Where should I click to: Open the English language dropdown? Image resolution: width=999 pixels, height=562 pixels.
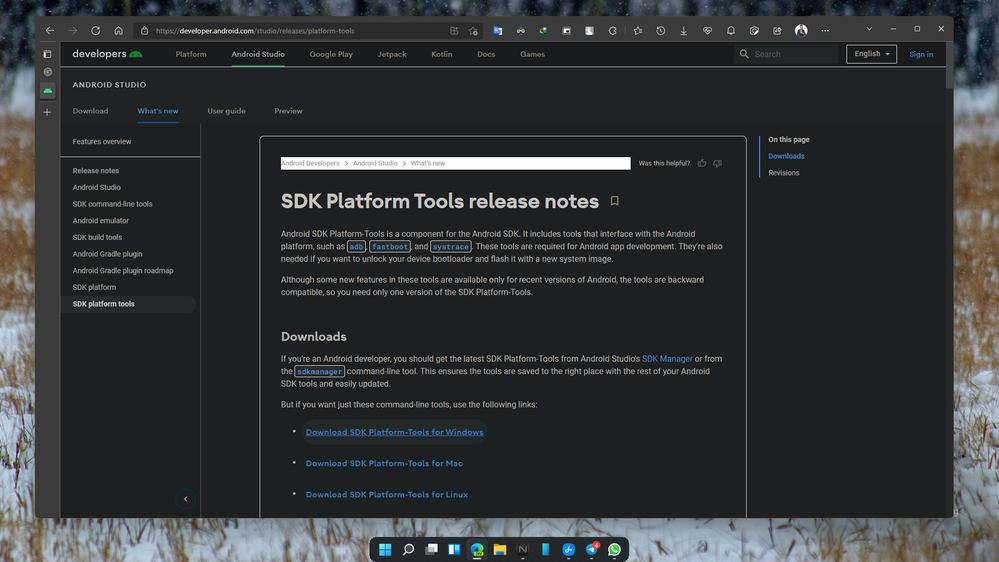pos(871,54)
